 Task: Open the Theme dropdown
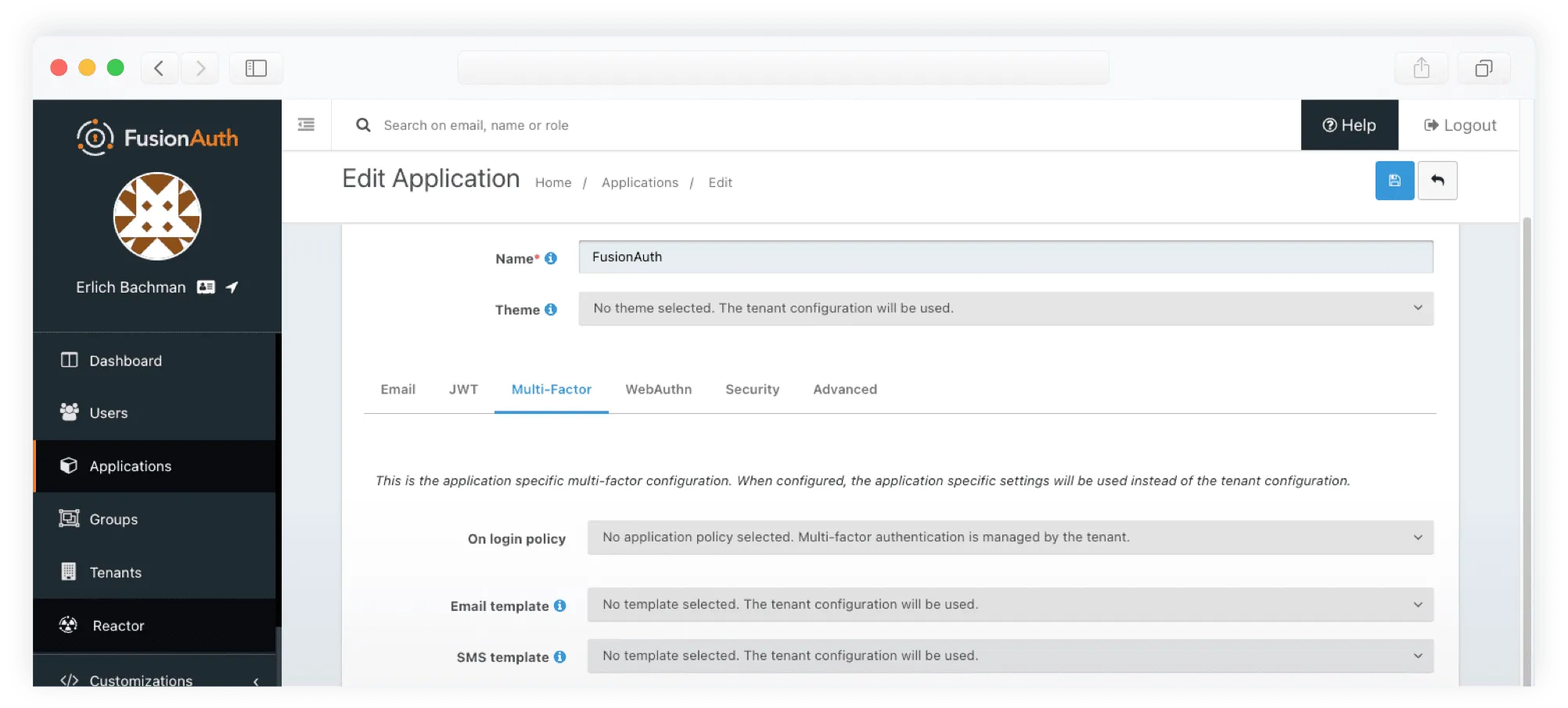1005,308
